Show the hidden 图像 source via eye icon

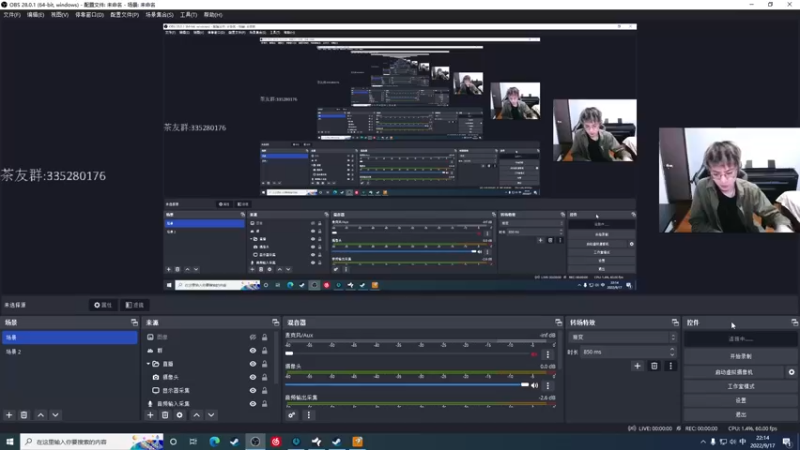(x=253, y=337)
